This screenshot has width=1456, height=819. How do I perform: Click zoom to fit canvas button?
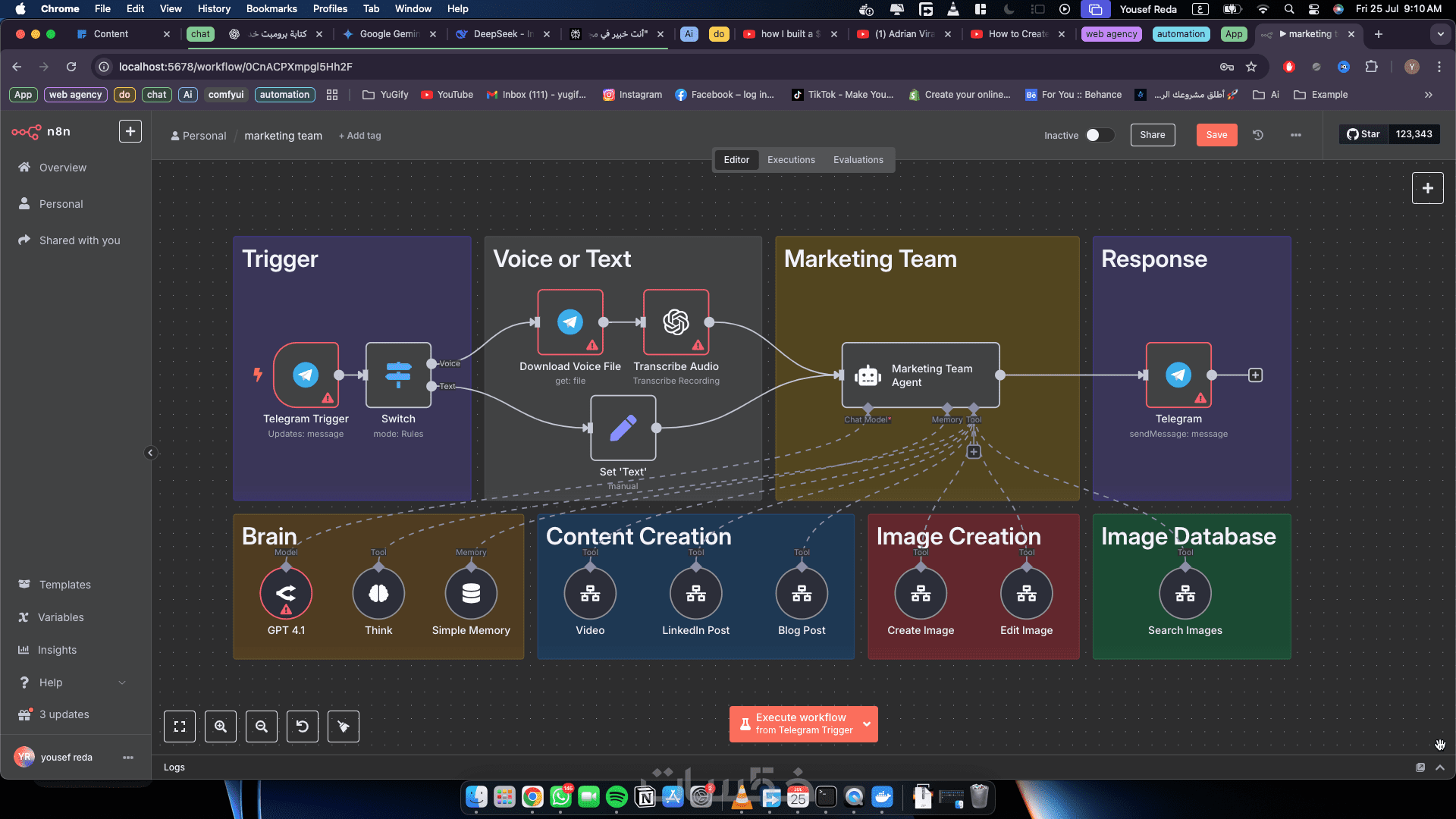[x=180, y=726]
